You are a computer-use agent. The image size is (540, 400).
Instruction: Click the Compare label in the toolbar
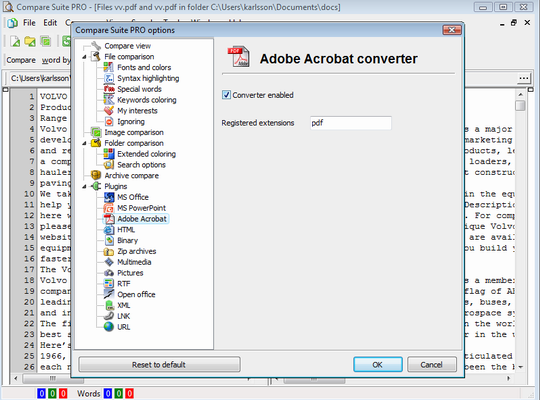(21, 60)
